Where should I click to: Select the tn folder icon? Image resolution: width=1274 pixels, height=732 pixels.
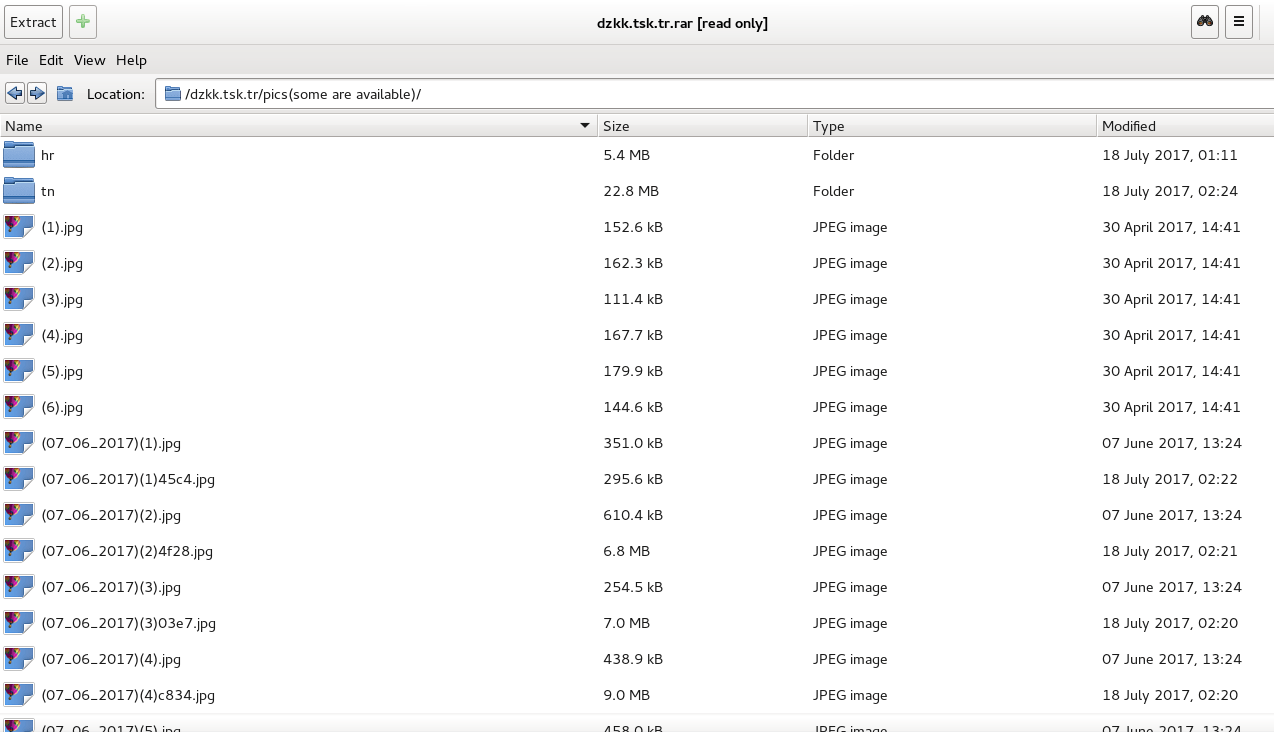coord(19,191)
